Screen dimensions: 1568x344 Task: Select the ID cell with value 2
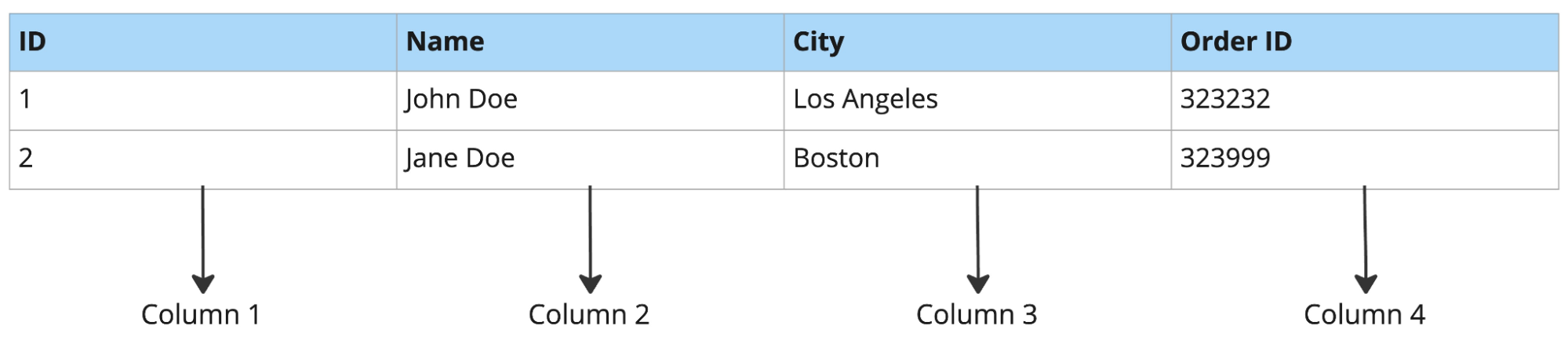(202, 159)
